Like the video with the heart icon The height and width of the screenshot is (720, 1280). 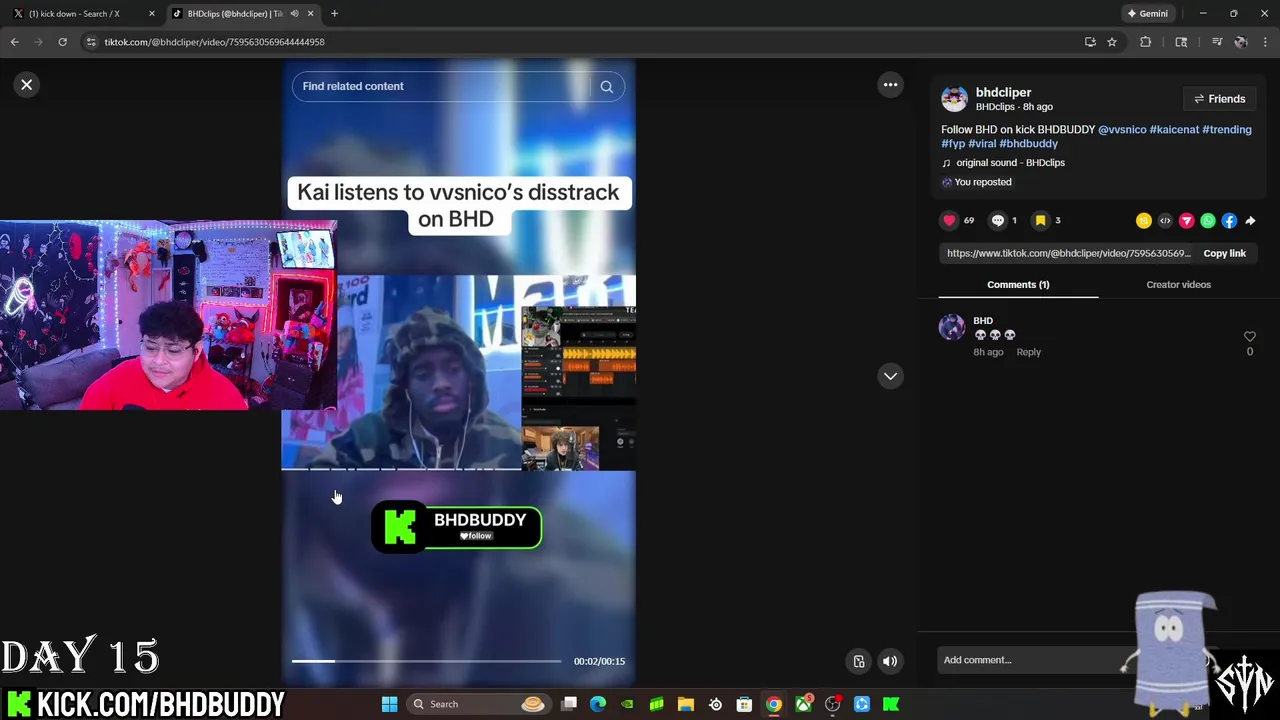click(x=949, y=221)
